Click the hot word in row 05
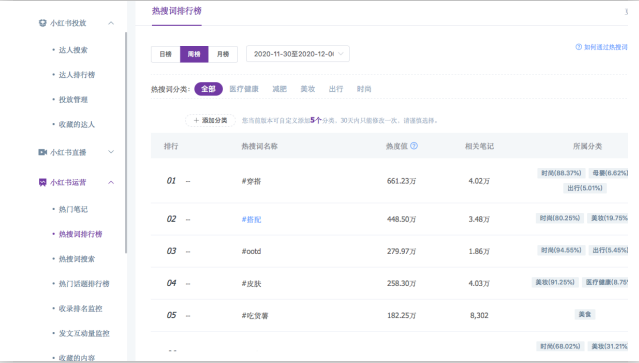This screenshot has width=639, height=363. pyautogui.click(x=255, y=316)
